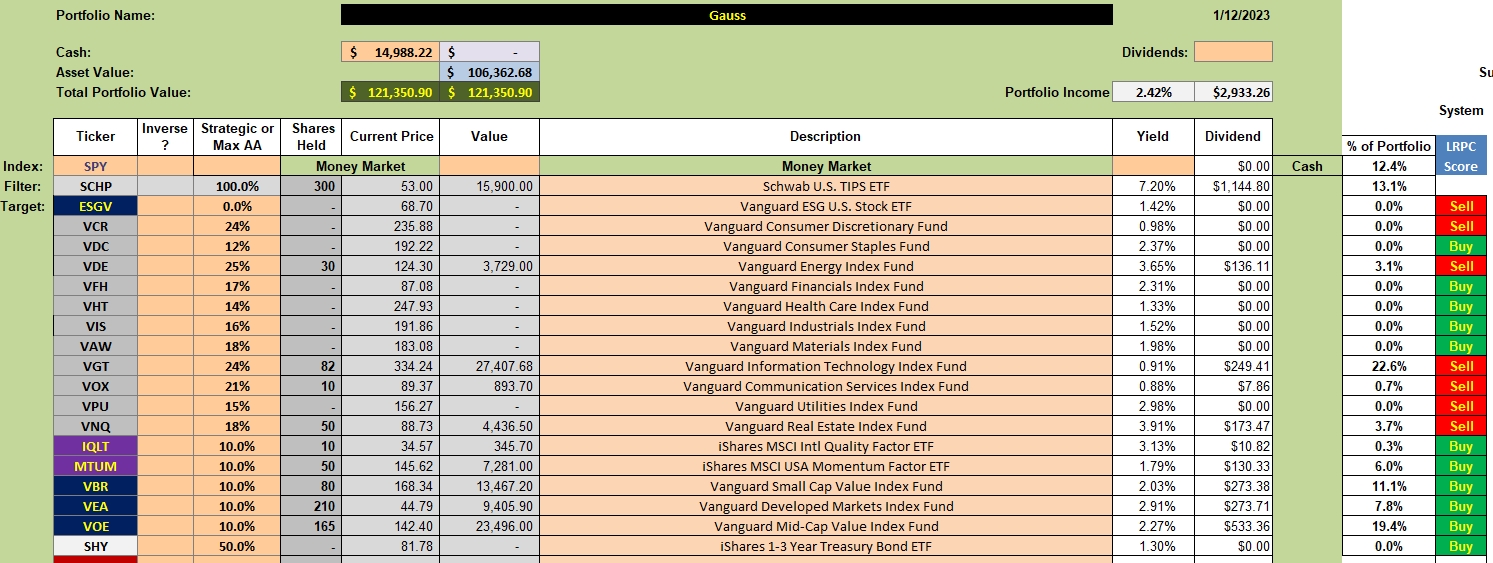Select the VGT ticker cell
Image resolution: width=1493 pixels, height=563 pixels.
(x=96, y=366)
